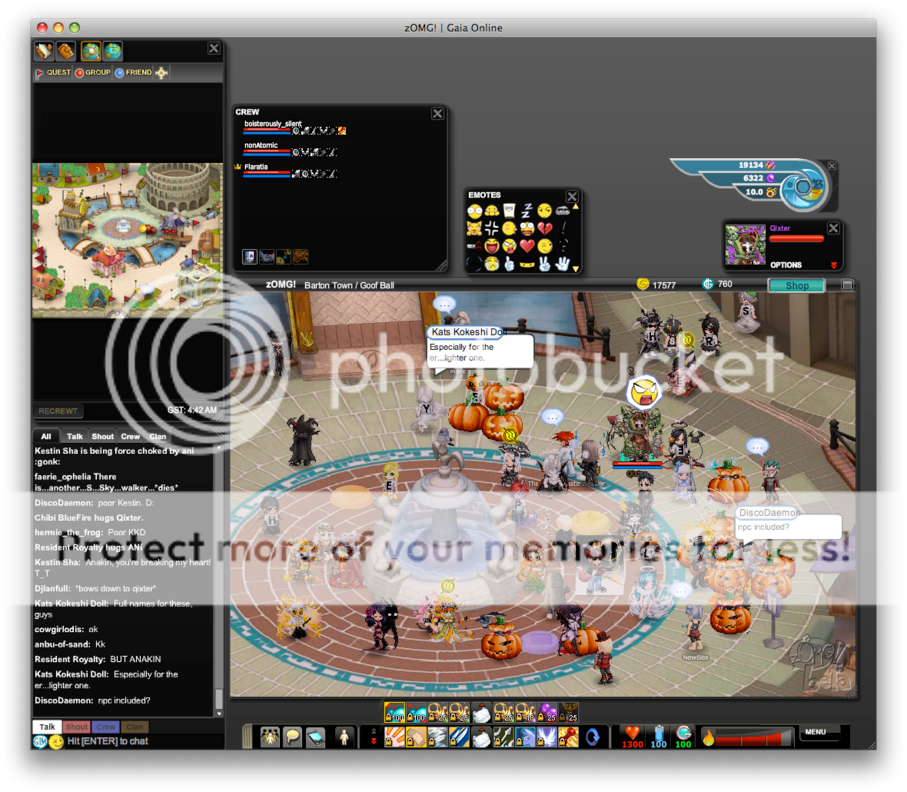Use the red hammer ring skill
Screen dimensions: 907x792
point(570,737)
